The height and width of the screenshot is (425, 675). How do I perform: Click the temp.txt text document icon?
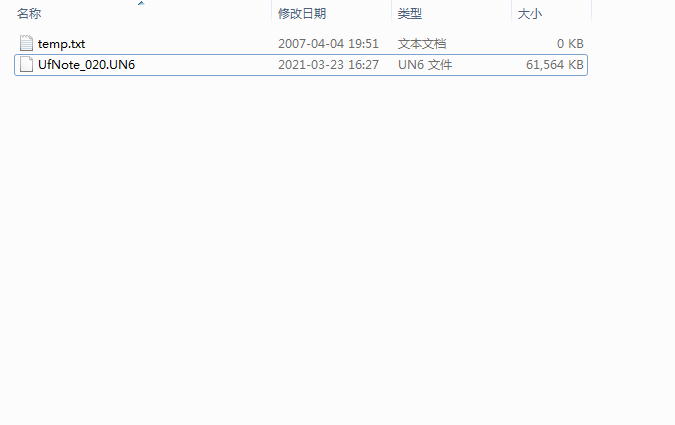(26, 43)
